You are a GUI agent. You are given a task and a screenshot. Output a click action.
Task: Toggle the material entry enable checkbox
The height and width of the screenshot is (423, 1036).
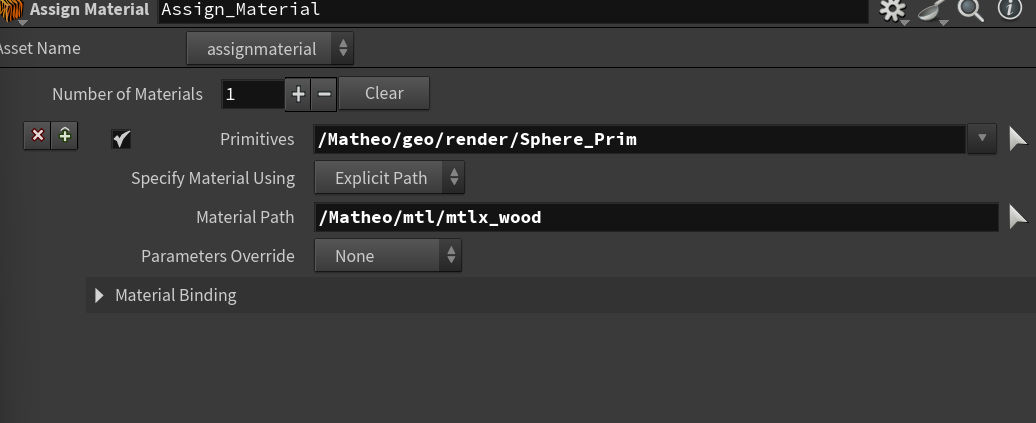point(121,139)
